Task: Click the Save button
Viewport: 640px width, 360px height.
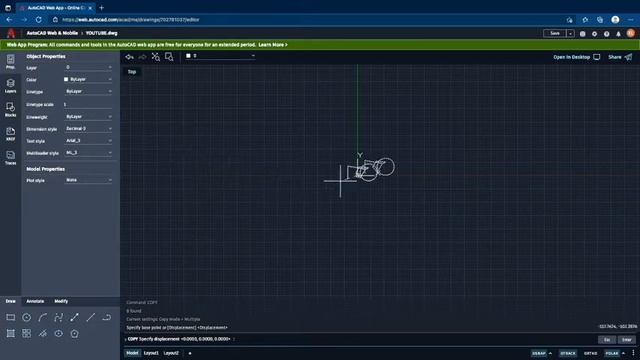Action: [x=555, y=33]
